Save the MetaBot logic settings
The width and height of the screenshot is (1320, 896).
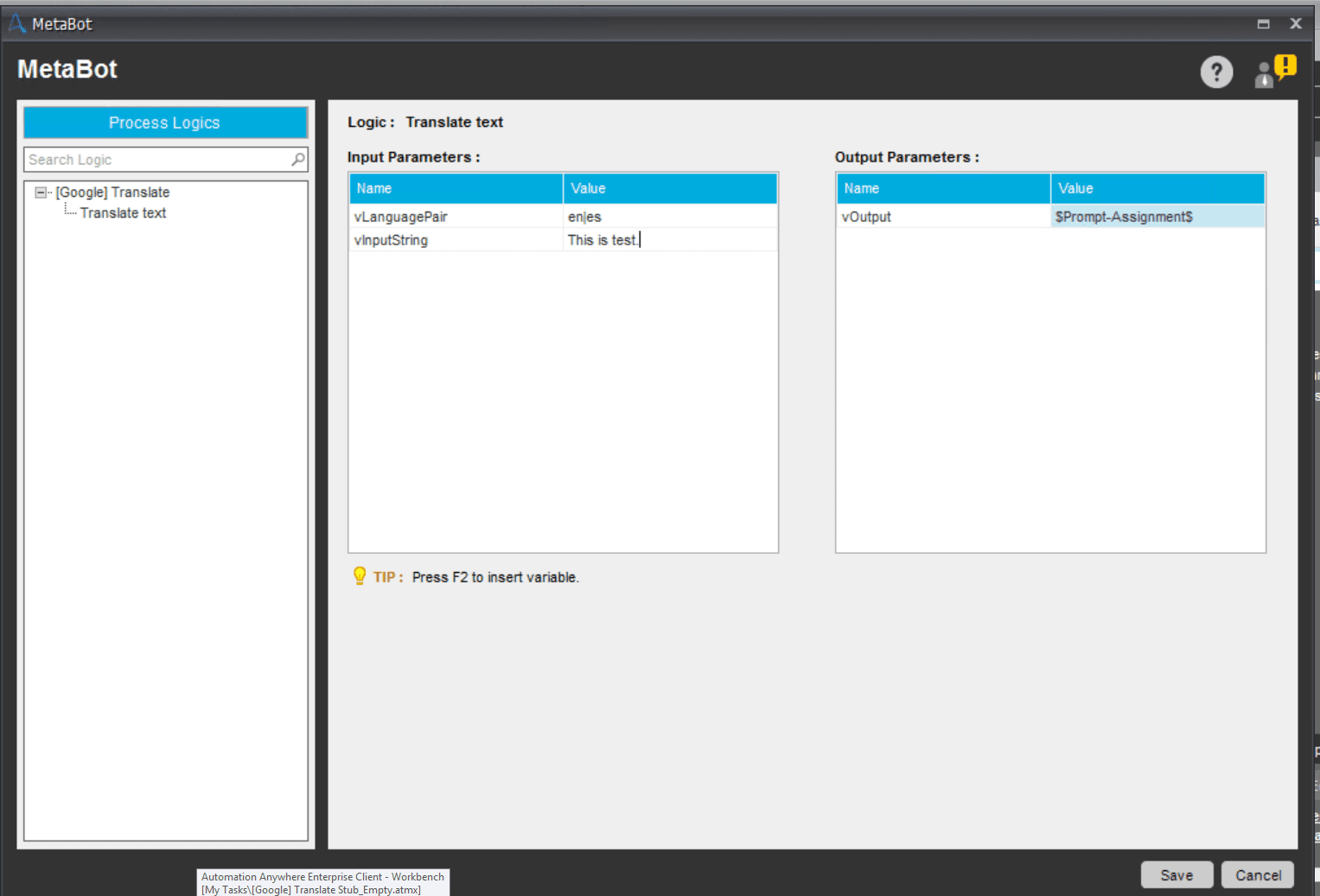pyautogui.click(x=1177, y=875)
